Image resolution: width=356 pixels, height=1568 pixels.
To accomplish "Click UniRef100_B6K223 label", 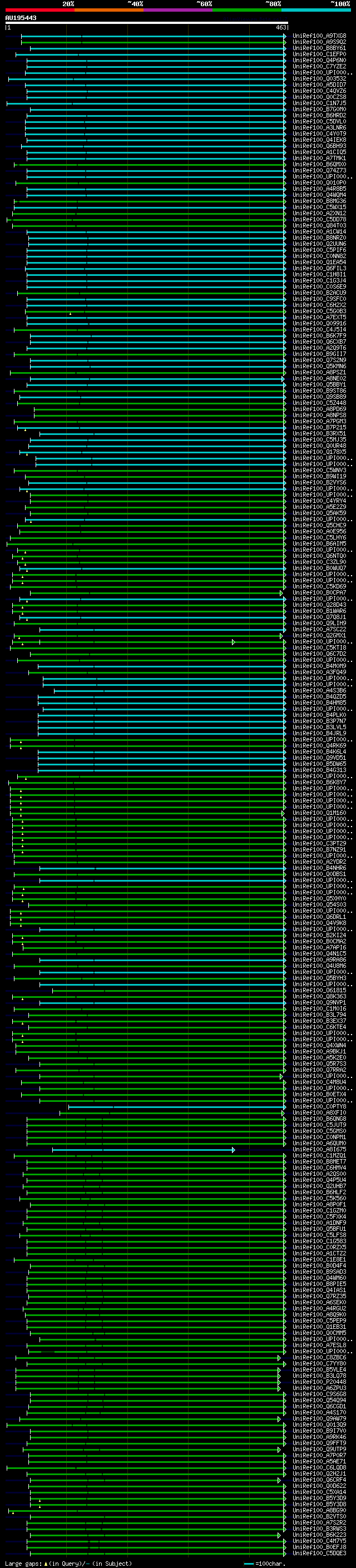I will 319,1535.
